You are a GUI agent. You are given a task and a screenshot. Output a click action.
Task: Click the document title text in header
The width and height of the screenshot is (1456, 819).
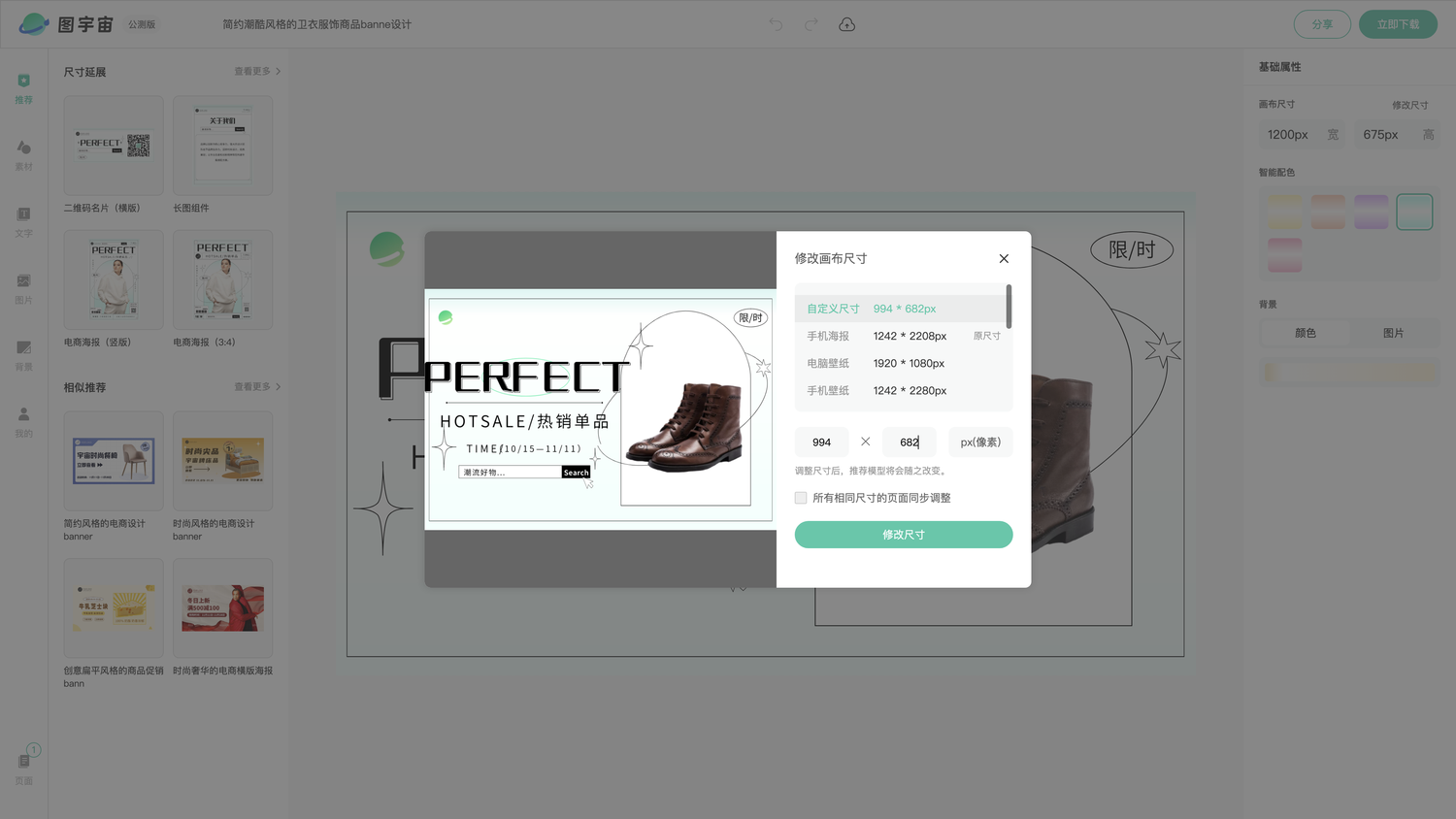coord(316,24)
